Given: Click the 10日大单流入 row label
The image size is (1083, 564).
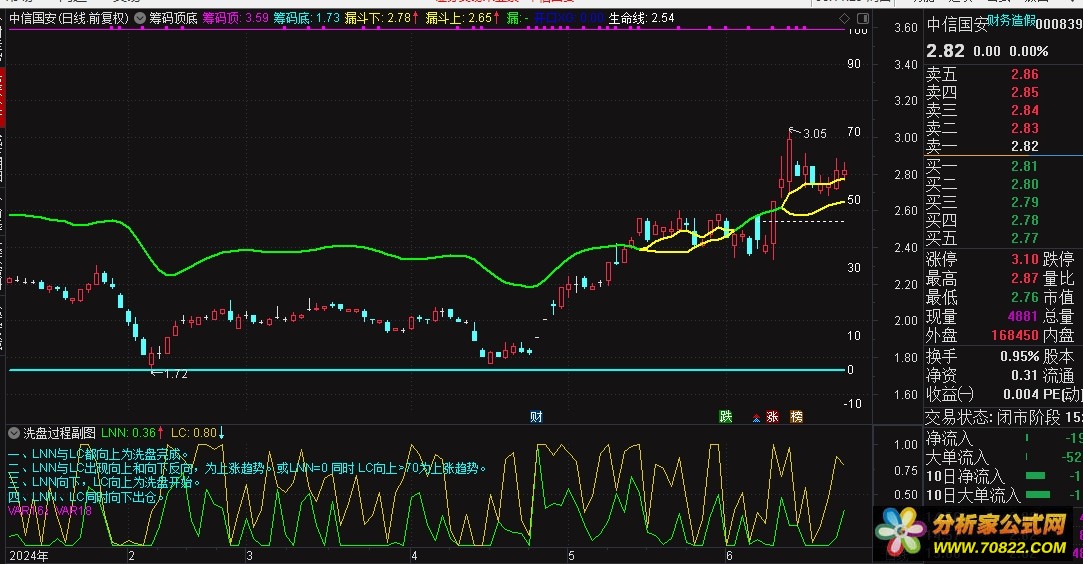Looking at the screenshot, I should pyautogui.click(x=972, y=495).
